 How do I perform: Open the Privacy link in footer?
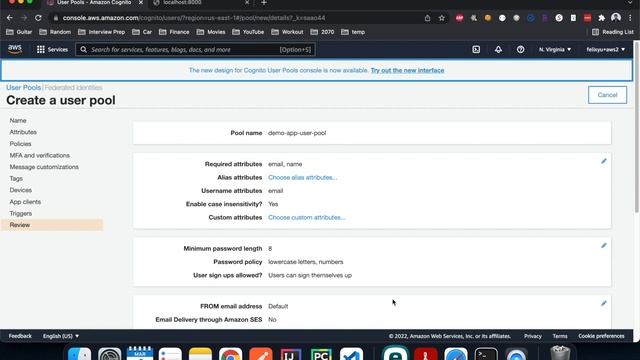533,336
